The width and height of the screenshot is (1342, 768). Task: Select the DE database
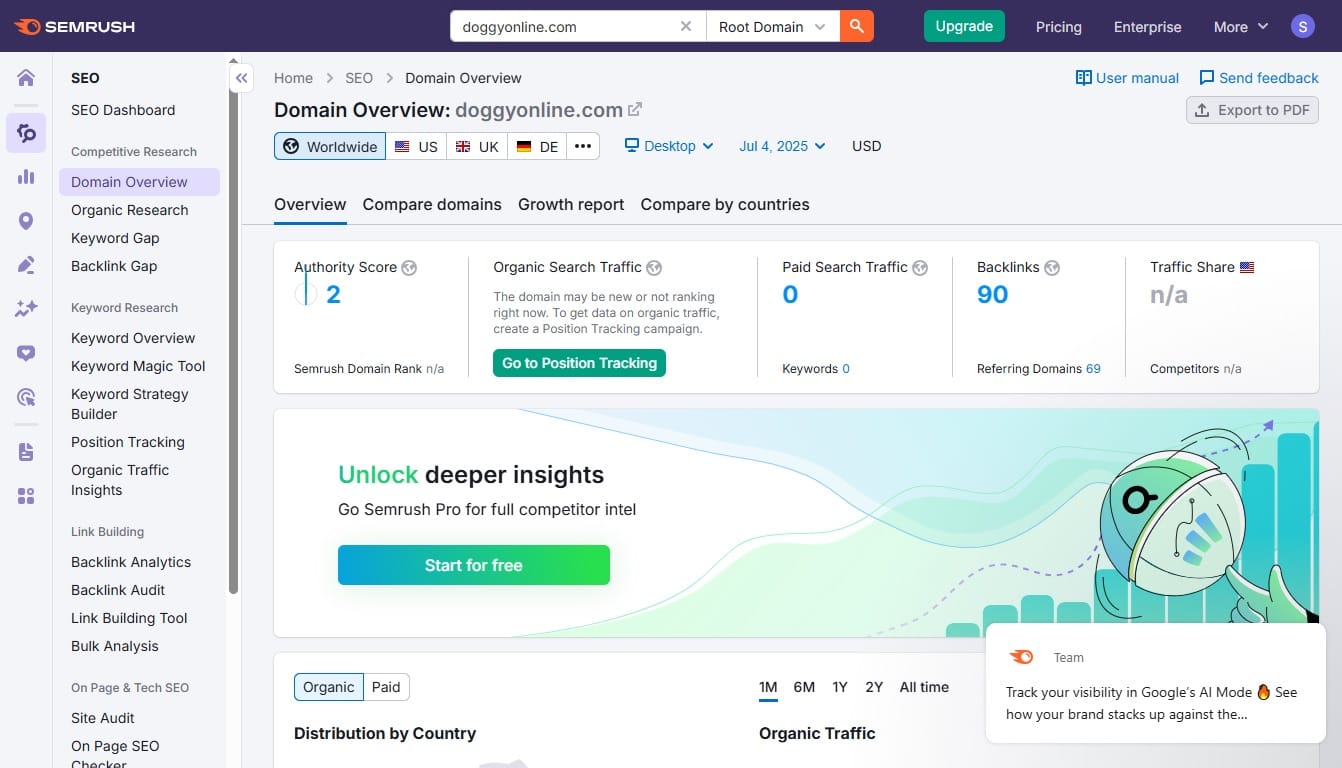pos(537,146)
